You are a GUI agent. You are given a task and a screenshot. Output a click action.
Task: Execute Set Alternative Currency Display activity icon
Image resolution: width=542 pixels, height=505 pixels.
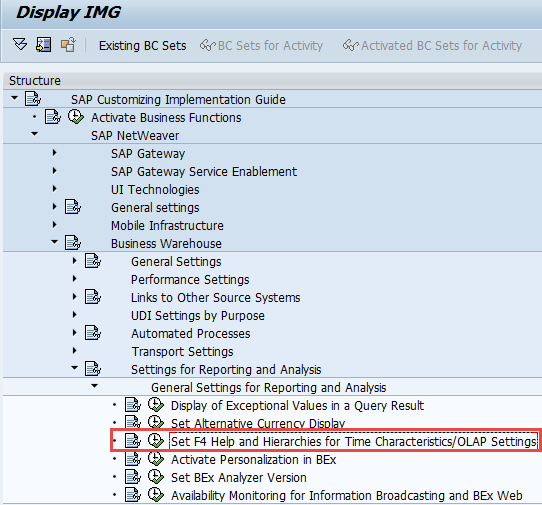pos(156,422)
